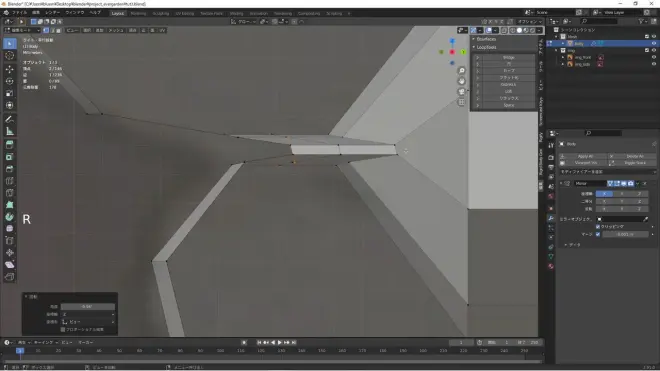Choose the Annotate pencil tool
Viewport: 660px width, 371px height.
click(x=10, y=120)
